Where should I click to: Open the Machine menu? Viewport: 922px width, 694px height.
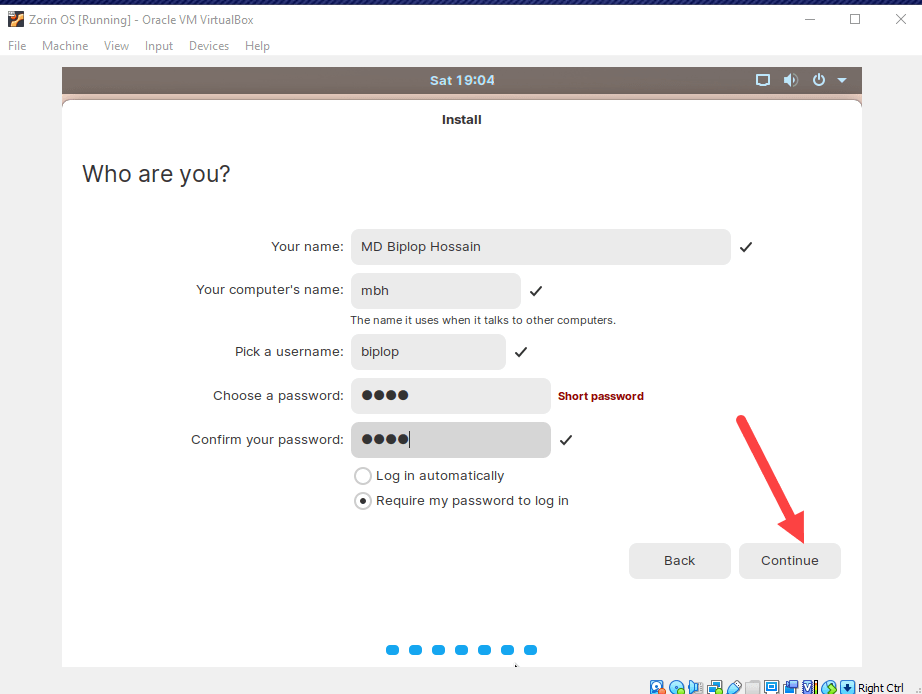coord(65,45)
